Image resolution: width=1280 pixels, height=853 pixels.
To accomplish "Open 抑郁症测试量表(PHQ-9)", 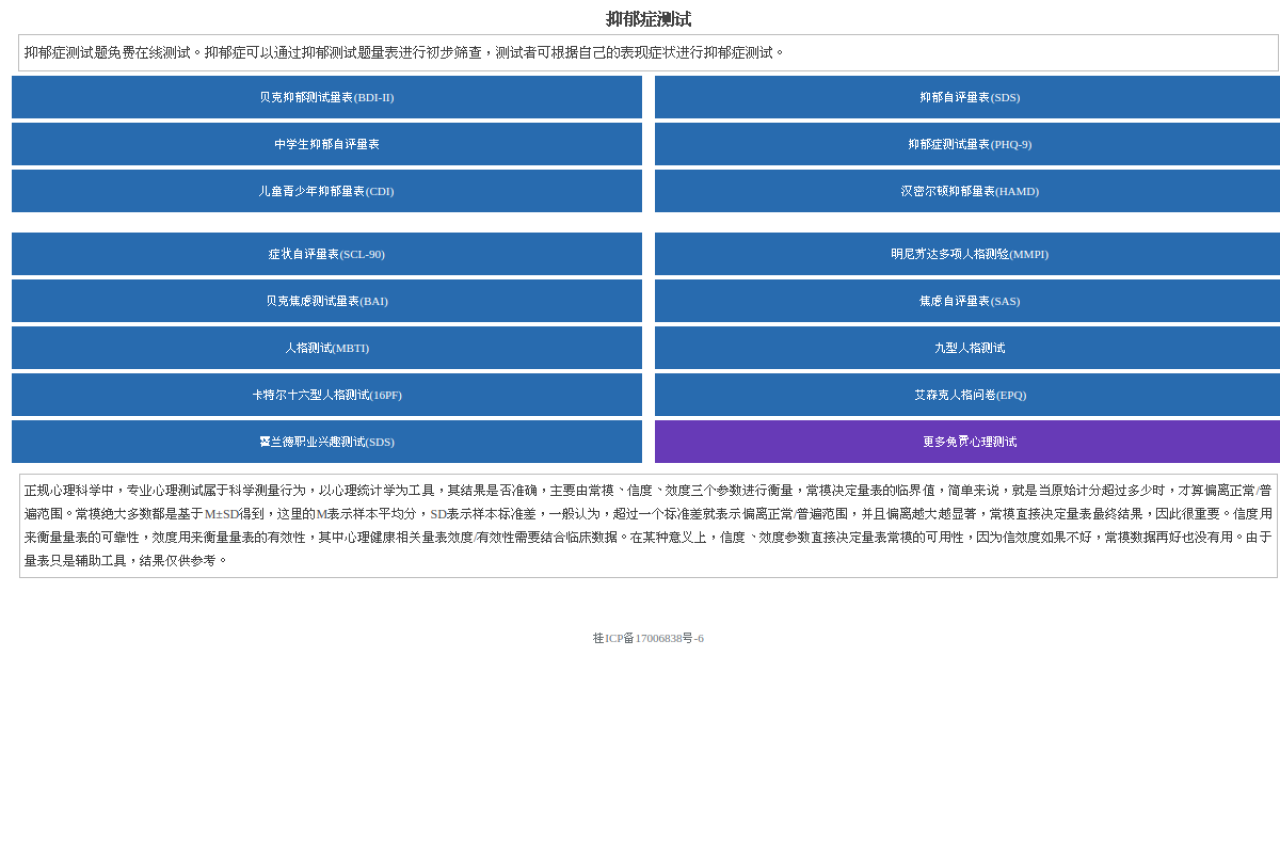I will [967, 144].
